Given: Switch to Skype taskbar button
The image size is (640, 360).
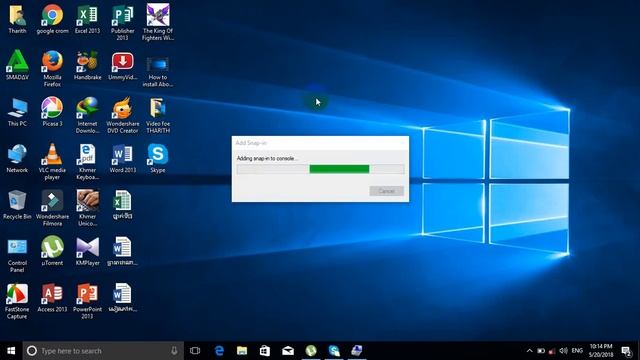Looking at the screenshot, I should pyautogui.click(x=334, y=351).
